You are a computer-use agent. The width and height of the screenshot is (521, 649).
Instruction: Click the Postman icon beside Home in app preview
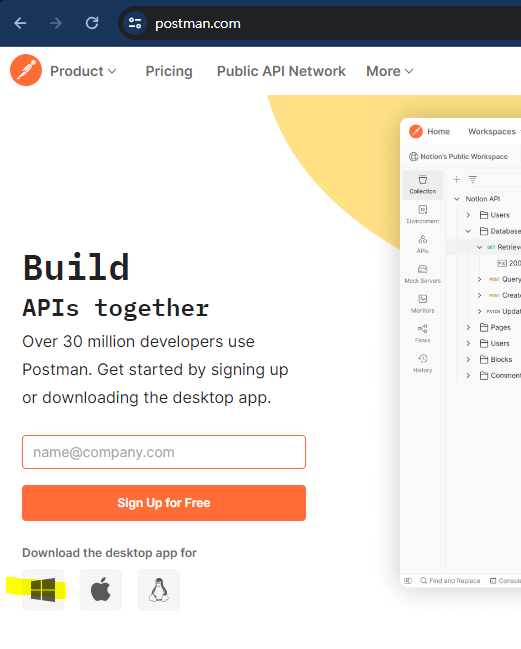point(415,131)
